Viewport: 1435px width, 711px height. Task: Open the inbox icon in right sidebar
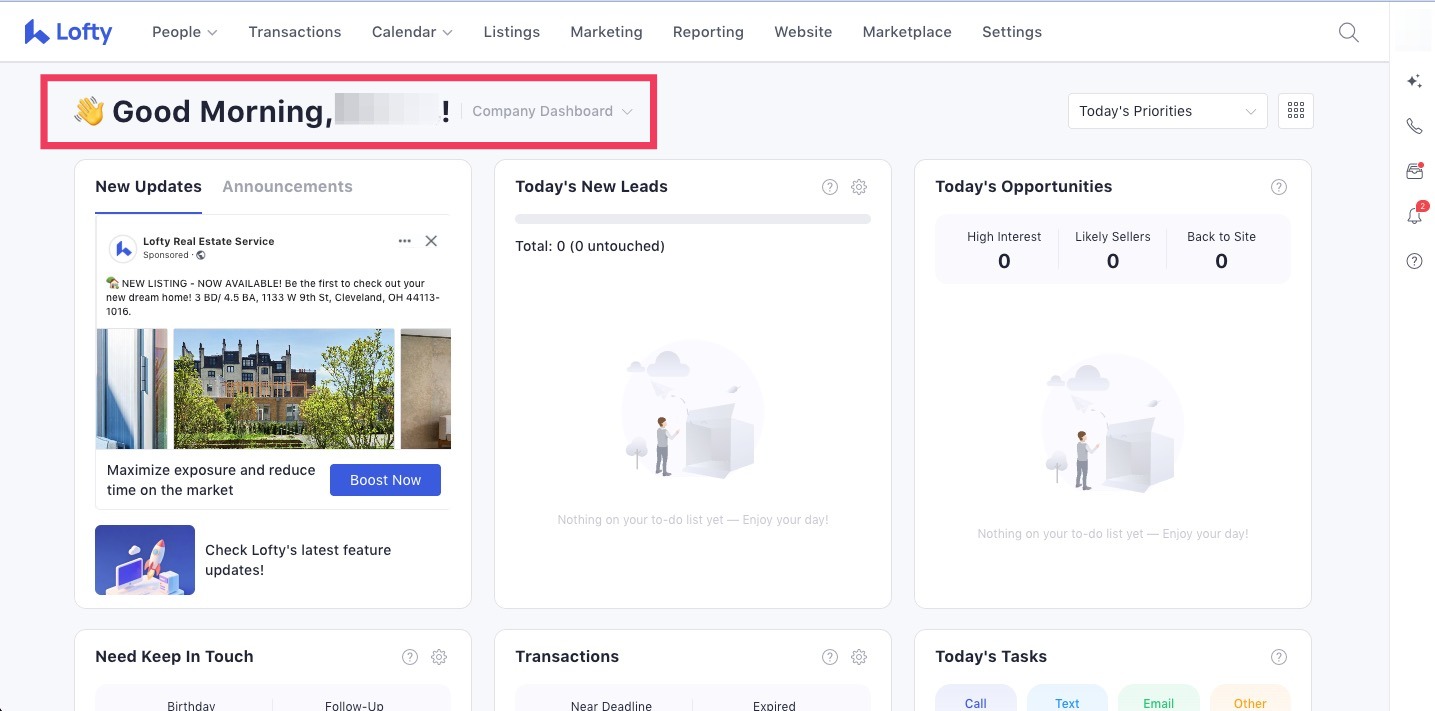(1414, 171)
